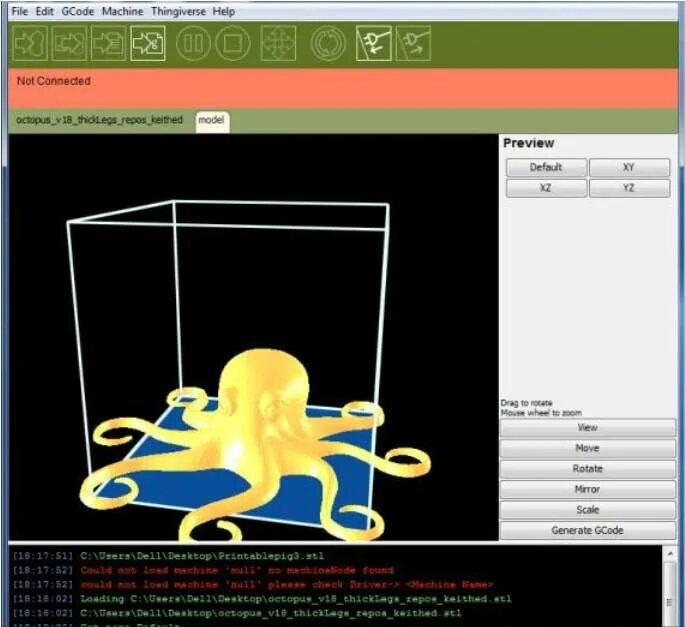The width and height of the screenshot is (685, 627).
Task: Click the 18:18:02 octopus path line without 'Loading'
Action: 237,613
